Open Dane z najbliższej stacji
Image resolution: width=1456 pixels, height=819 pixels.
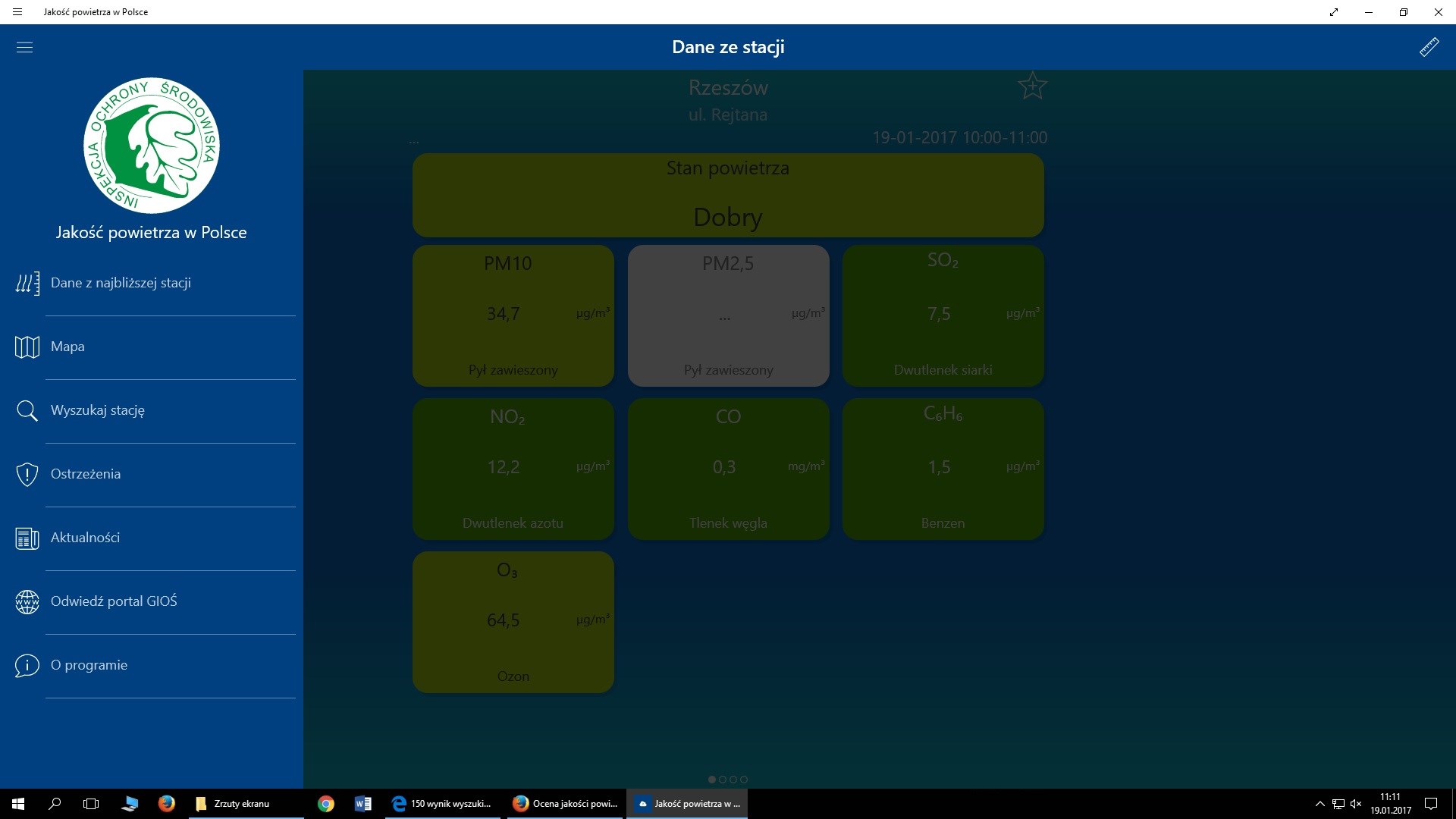[121, 283]
